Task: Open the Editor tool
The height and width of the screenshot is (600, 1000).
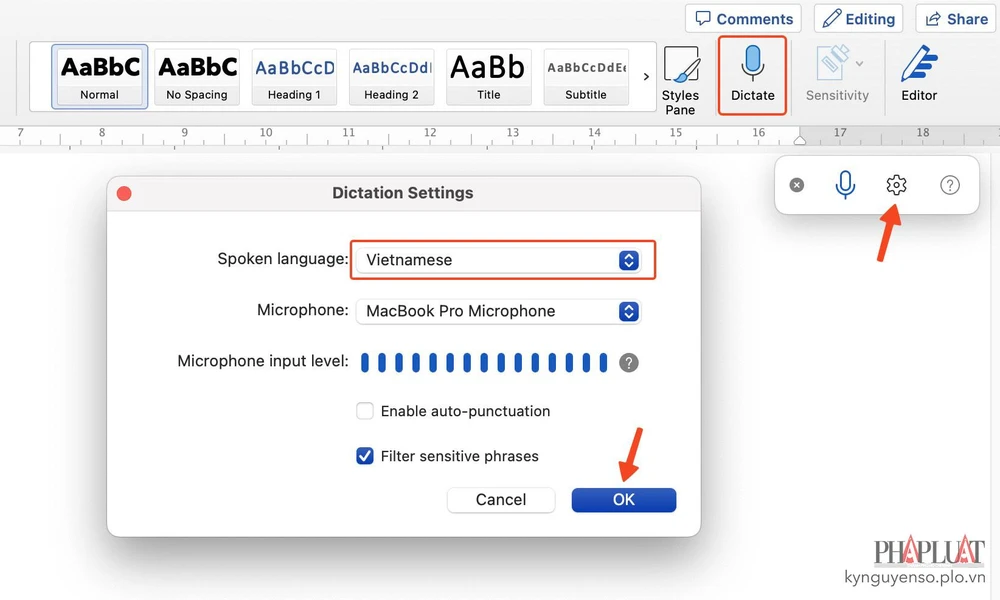Action: (x=918, y=73)
